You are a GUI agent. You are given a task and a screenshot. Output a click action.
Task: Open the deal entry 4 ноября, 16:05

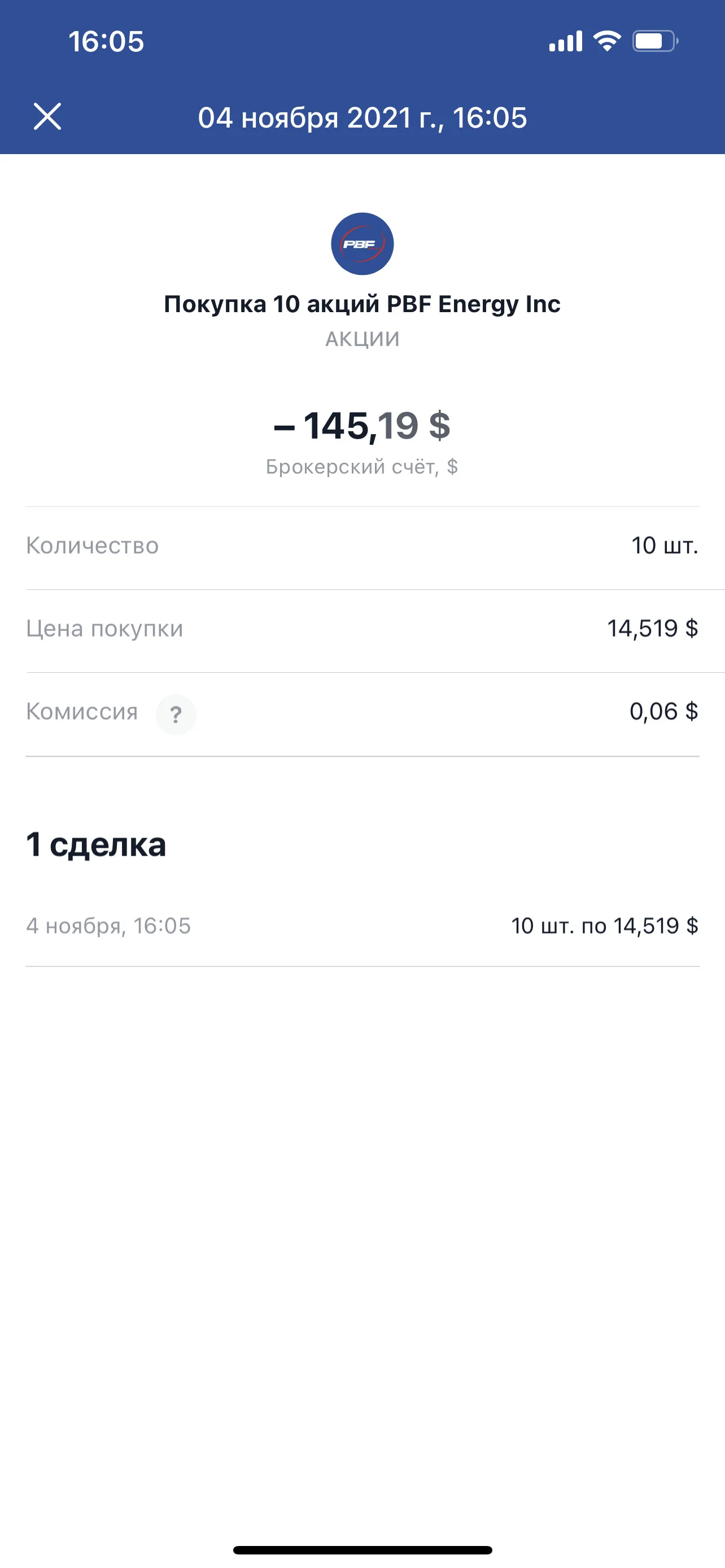click(x=362, y=926)
